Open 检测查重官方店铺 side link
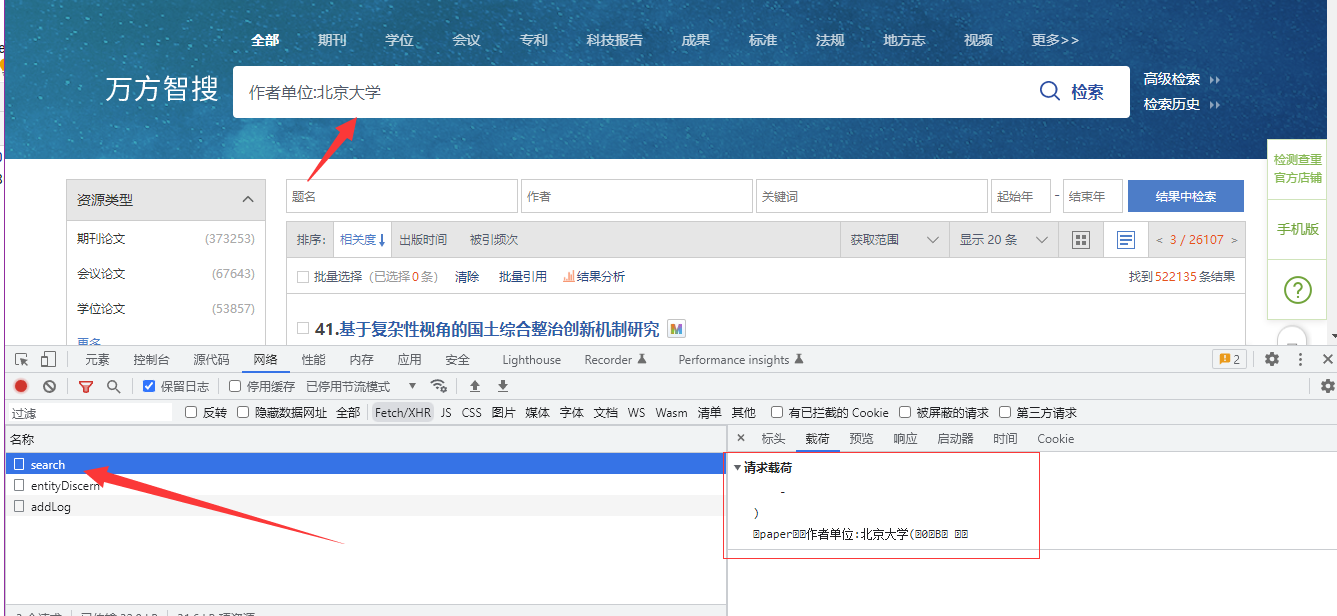Image resolution: width=1337 pixels, height=616 pixels. (x=1297, y=169)
